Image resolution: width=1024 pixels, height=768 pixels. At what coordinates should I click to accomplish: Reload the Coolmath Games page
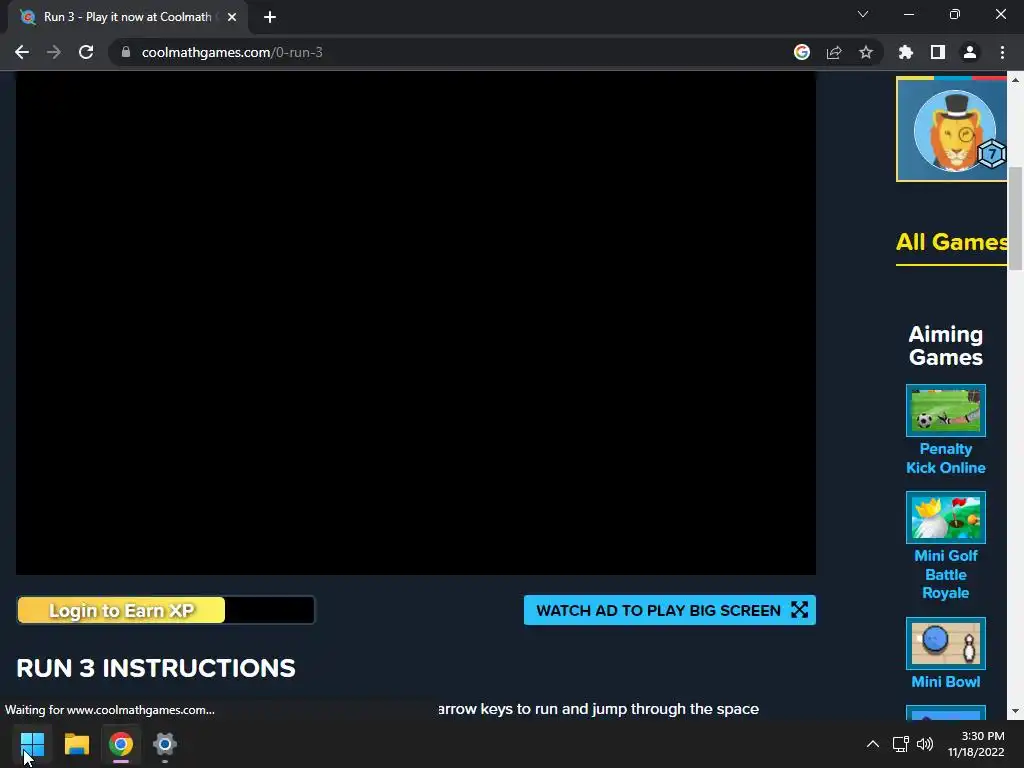(86, 52)
